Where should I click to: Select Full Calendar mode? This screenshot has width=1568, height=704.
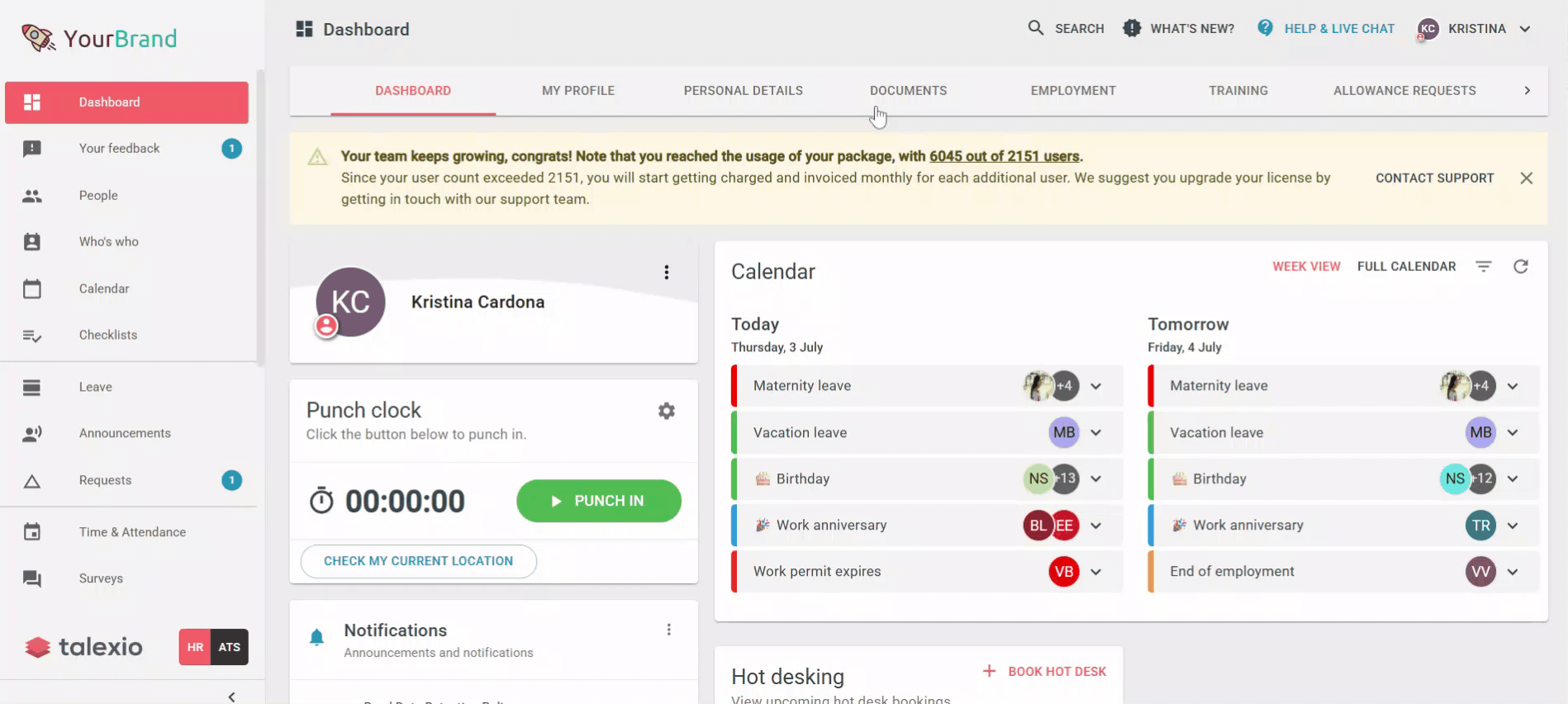1407,266
